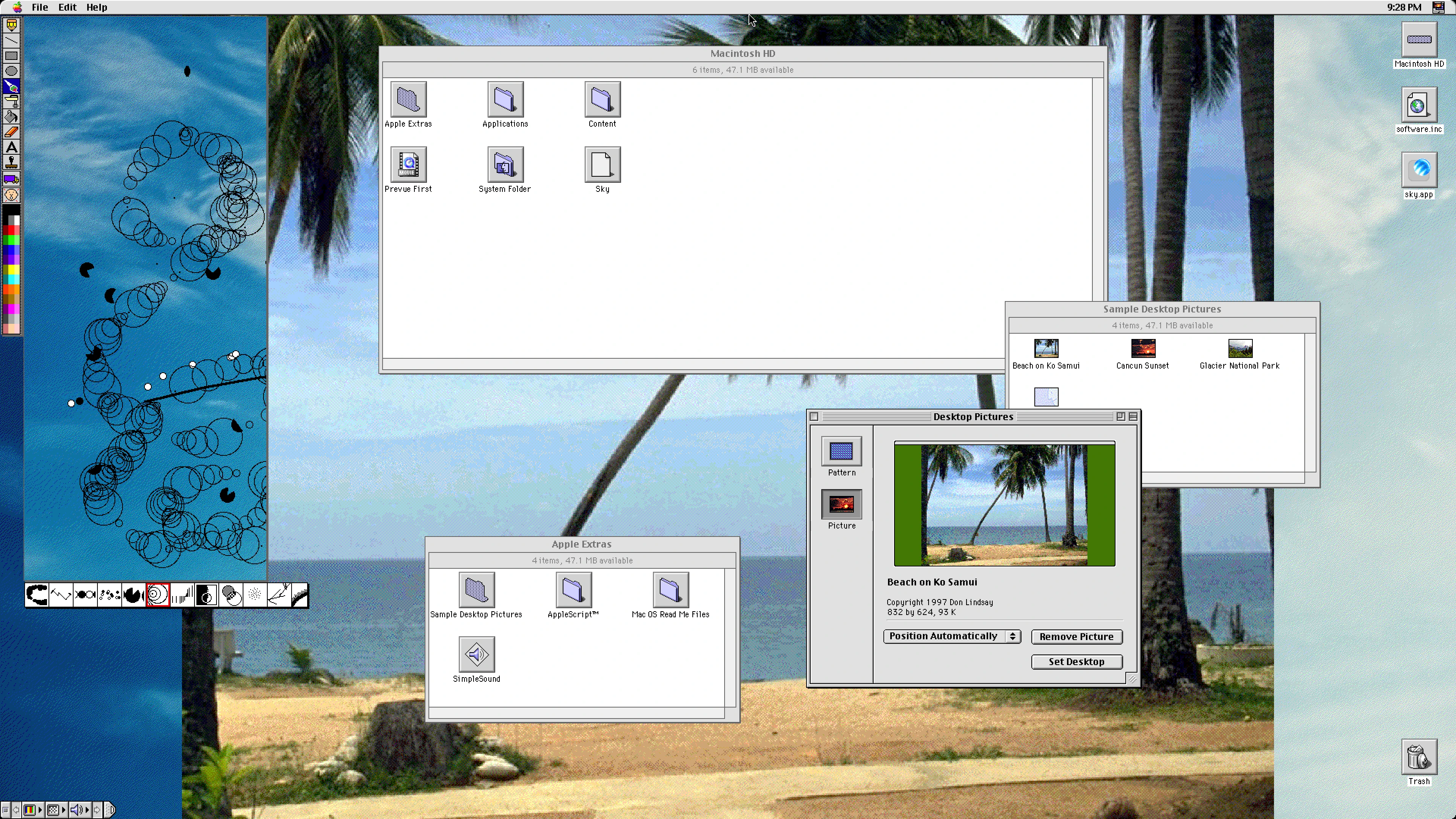Select the rectangle shape tool

coord(11,55)
